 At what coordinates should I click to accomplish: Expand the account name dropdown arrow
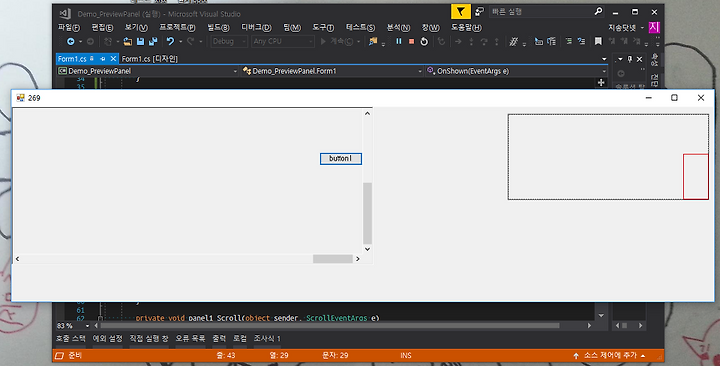642,28
